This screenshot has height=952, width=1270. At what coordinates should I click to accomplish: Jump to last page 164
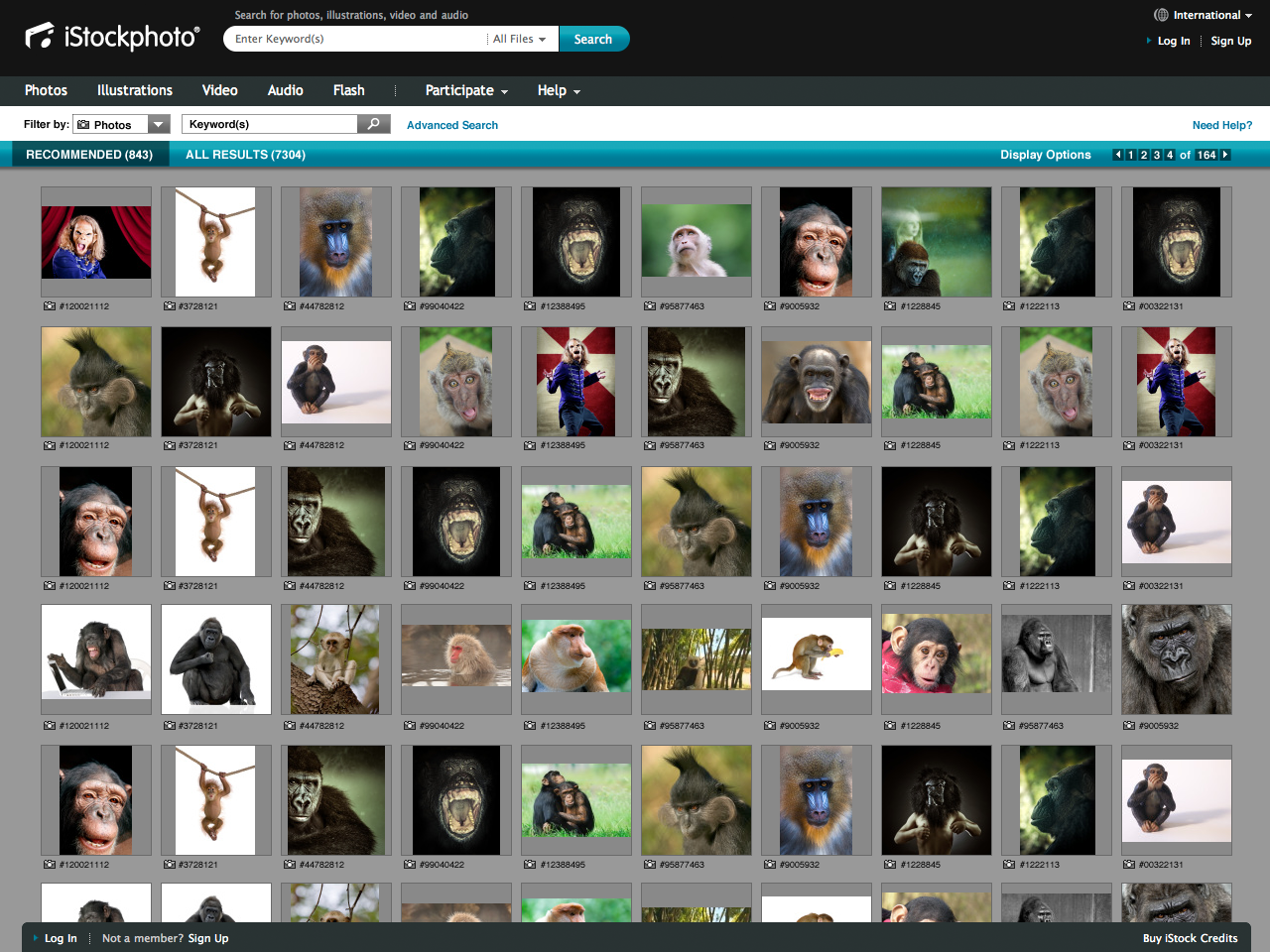click(1206, 155)
